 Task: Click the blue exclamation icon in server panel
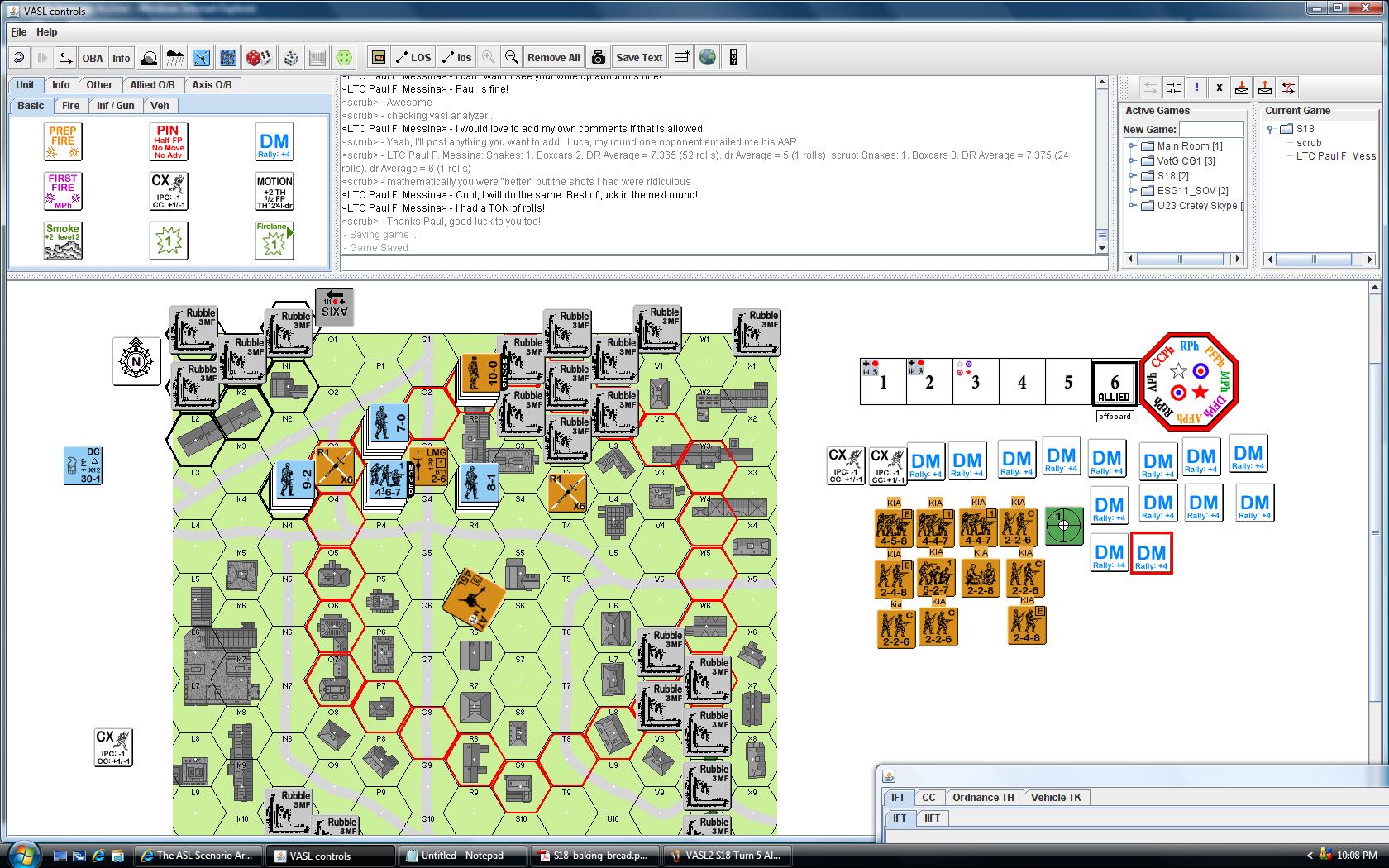(x=1196, y=88)
